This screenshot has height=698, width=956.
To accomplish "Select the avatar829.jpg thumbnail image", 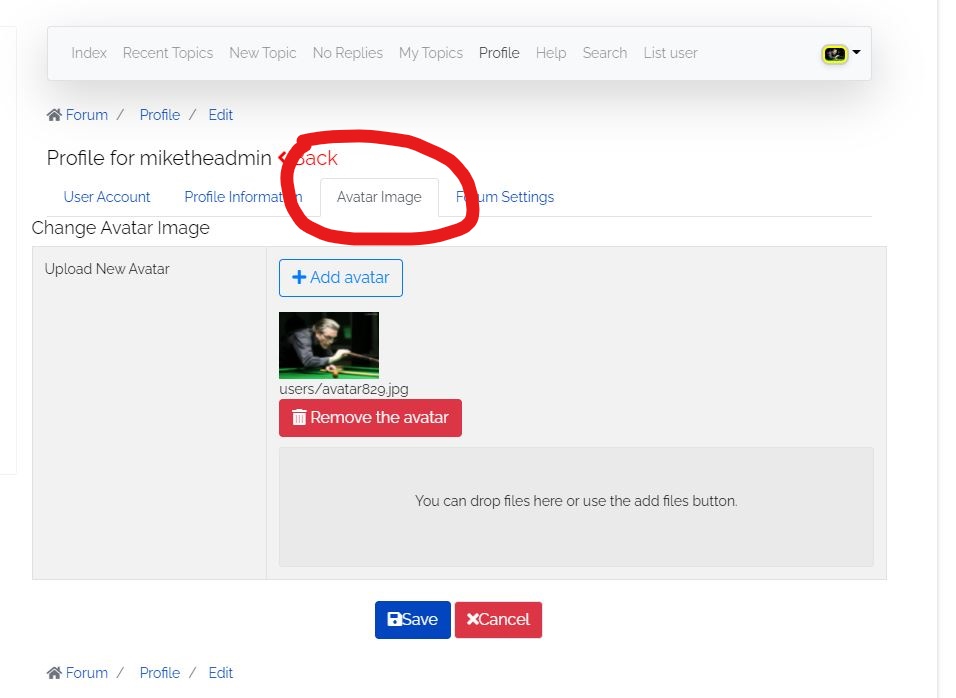I will [x=329, y=345].
